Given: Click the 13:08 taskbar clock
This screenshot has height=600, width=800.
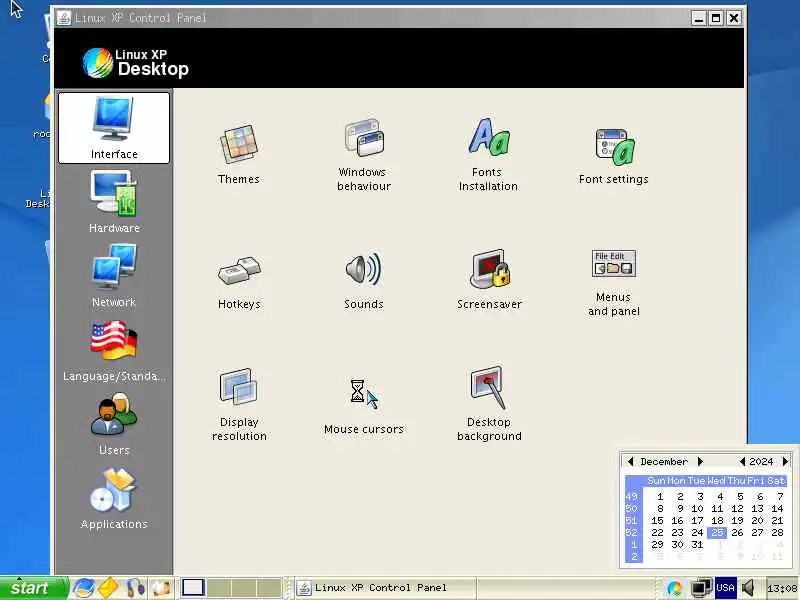Looking at the screenshot, I should [782, 589].
